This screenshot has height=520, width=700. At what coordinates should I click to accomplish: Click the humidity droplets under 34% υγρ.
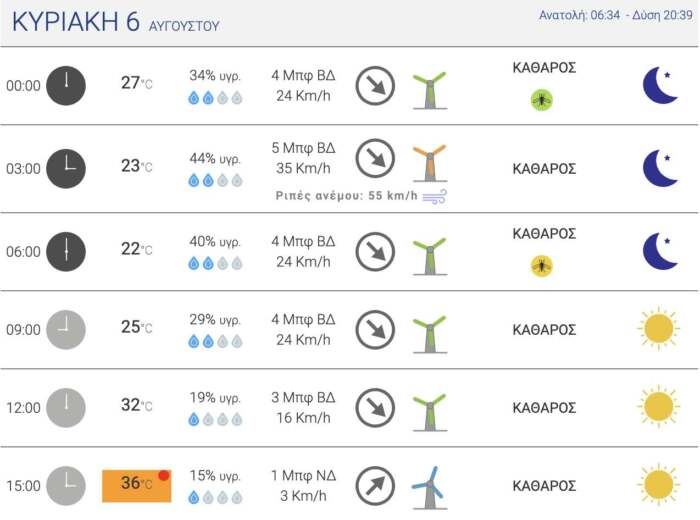click(x=215, y=98)
